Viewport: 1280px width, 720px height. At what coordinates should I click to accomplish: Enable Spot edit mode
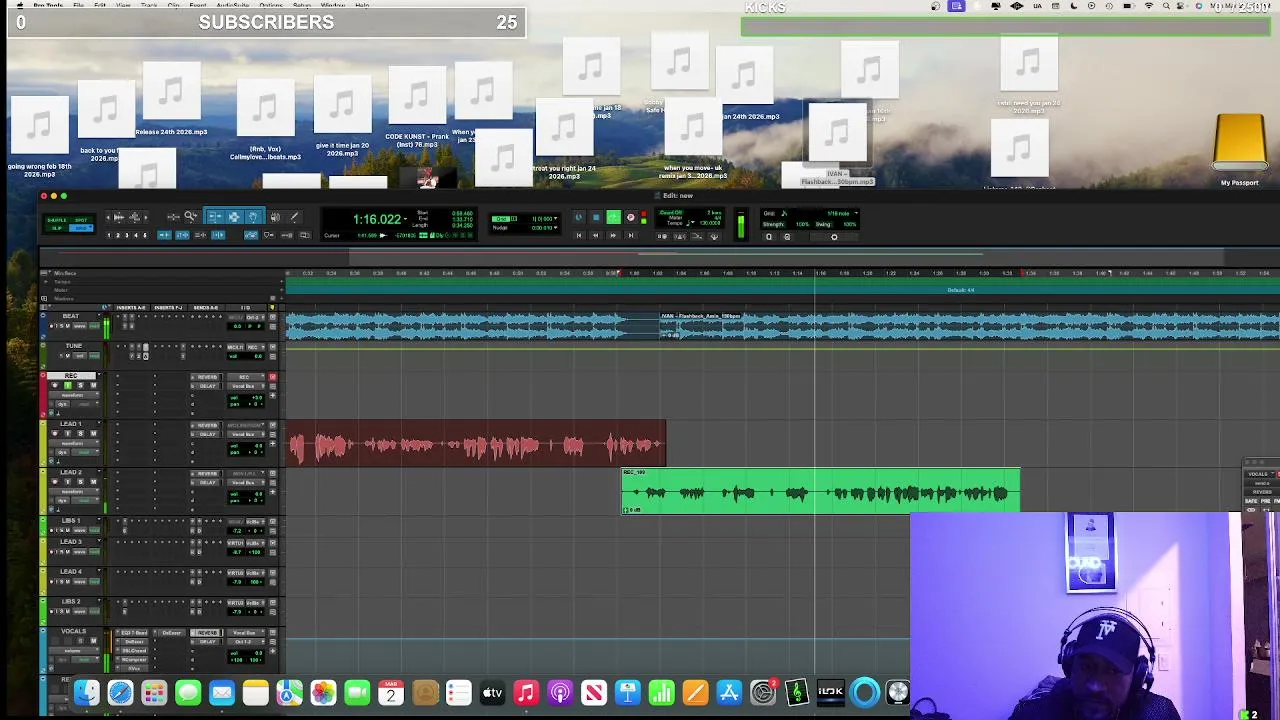81,220
